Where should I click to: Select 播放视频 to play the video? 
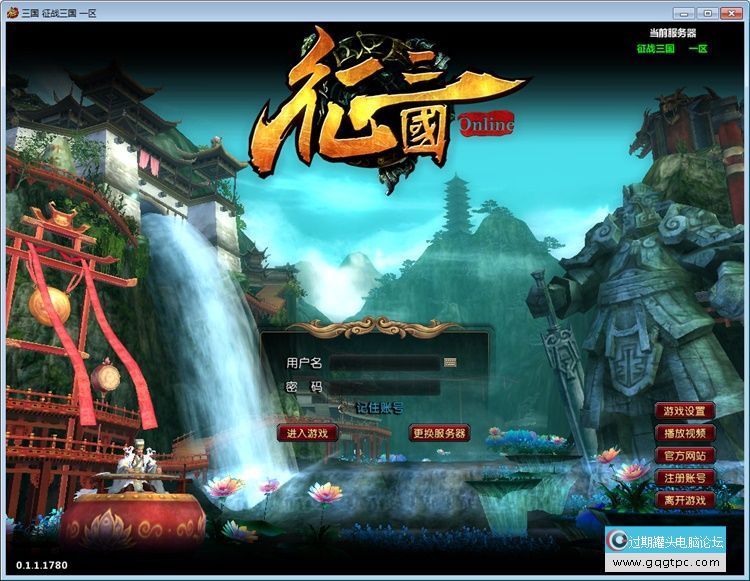point(685,433)
